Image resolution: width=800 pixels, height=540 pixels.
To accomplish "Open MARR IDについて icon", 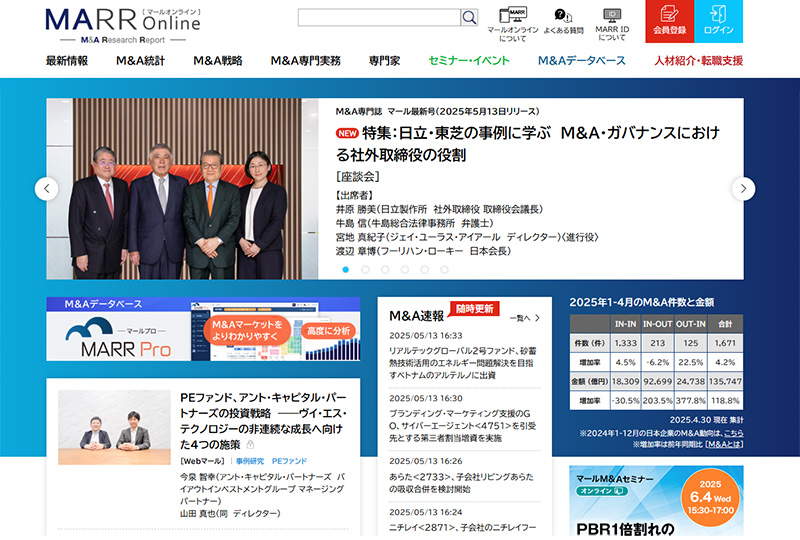I will tap(612, 24).
